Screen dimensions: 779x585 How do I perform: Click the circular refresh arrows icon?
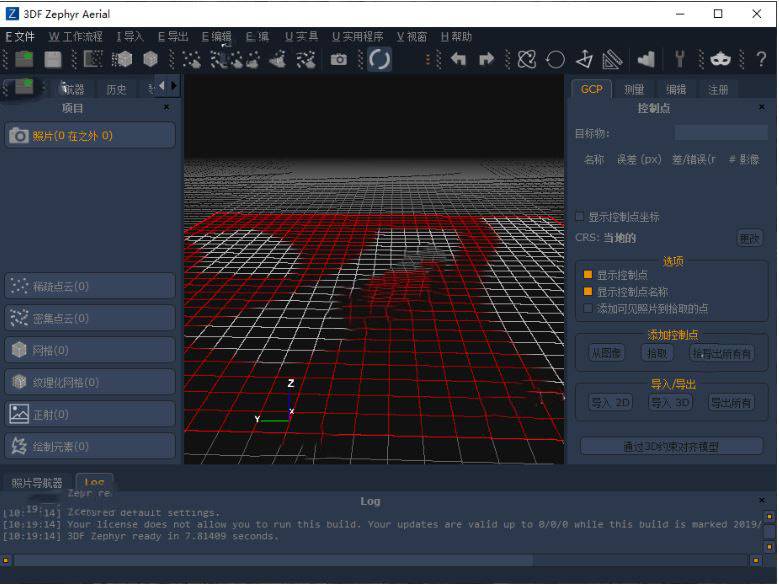(379, 60)
